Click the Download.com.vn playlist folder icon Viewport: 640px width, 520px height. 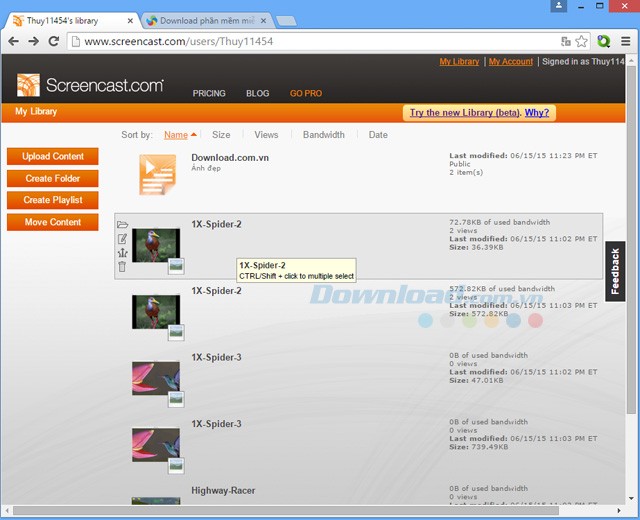(x=158, y=175)
